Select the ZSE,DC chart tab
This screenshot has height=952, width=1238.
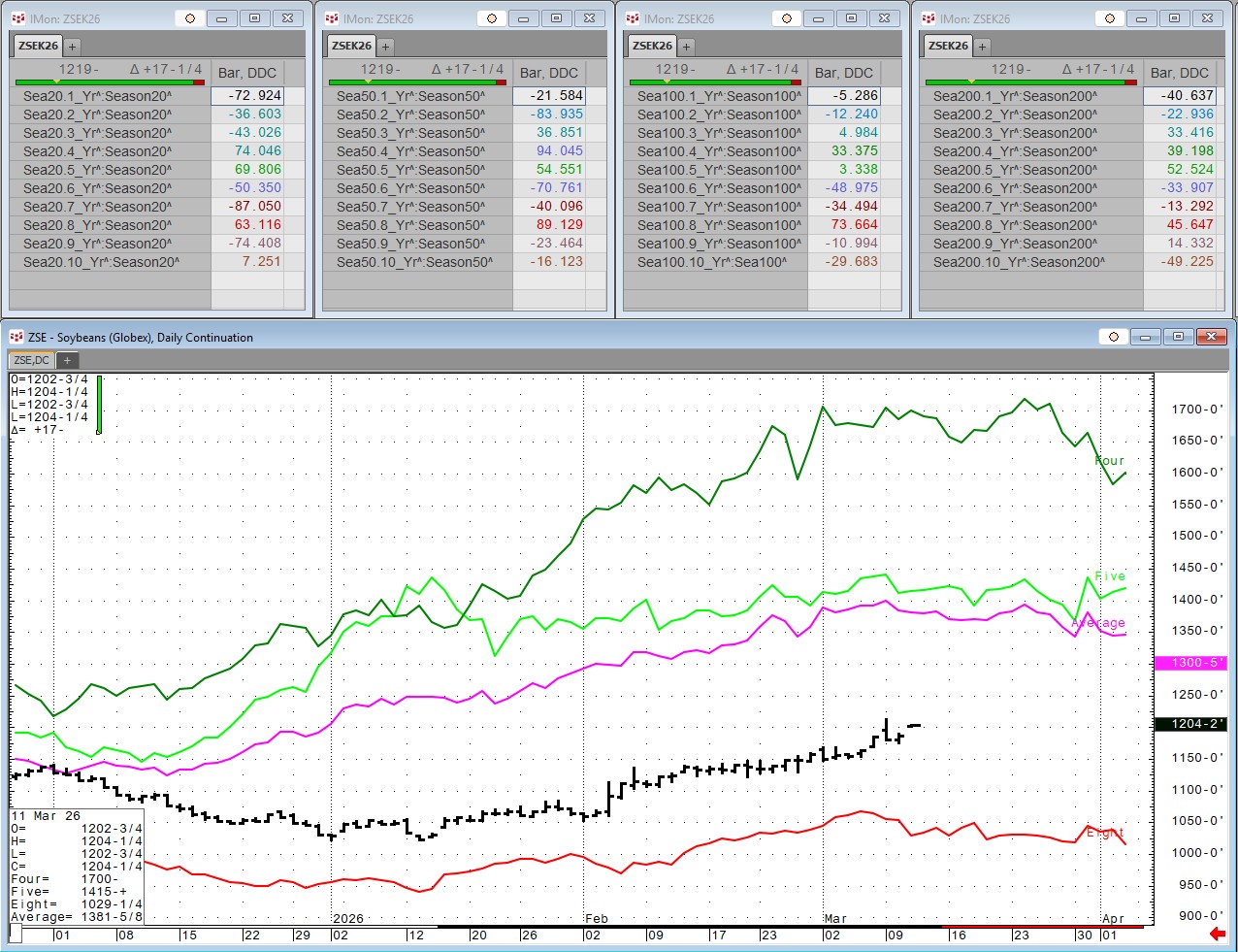click(x=31, y=360)
